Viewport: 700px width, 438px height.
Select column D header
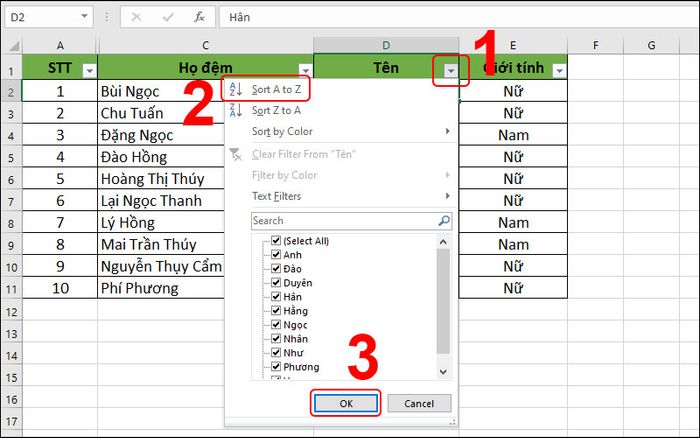tap(386, 46)
